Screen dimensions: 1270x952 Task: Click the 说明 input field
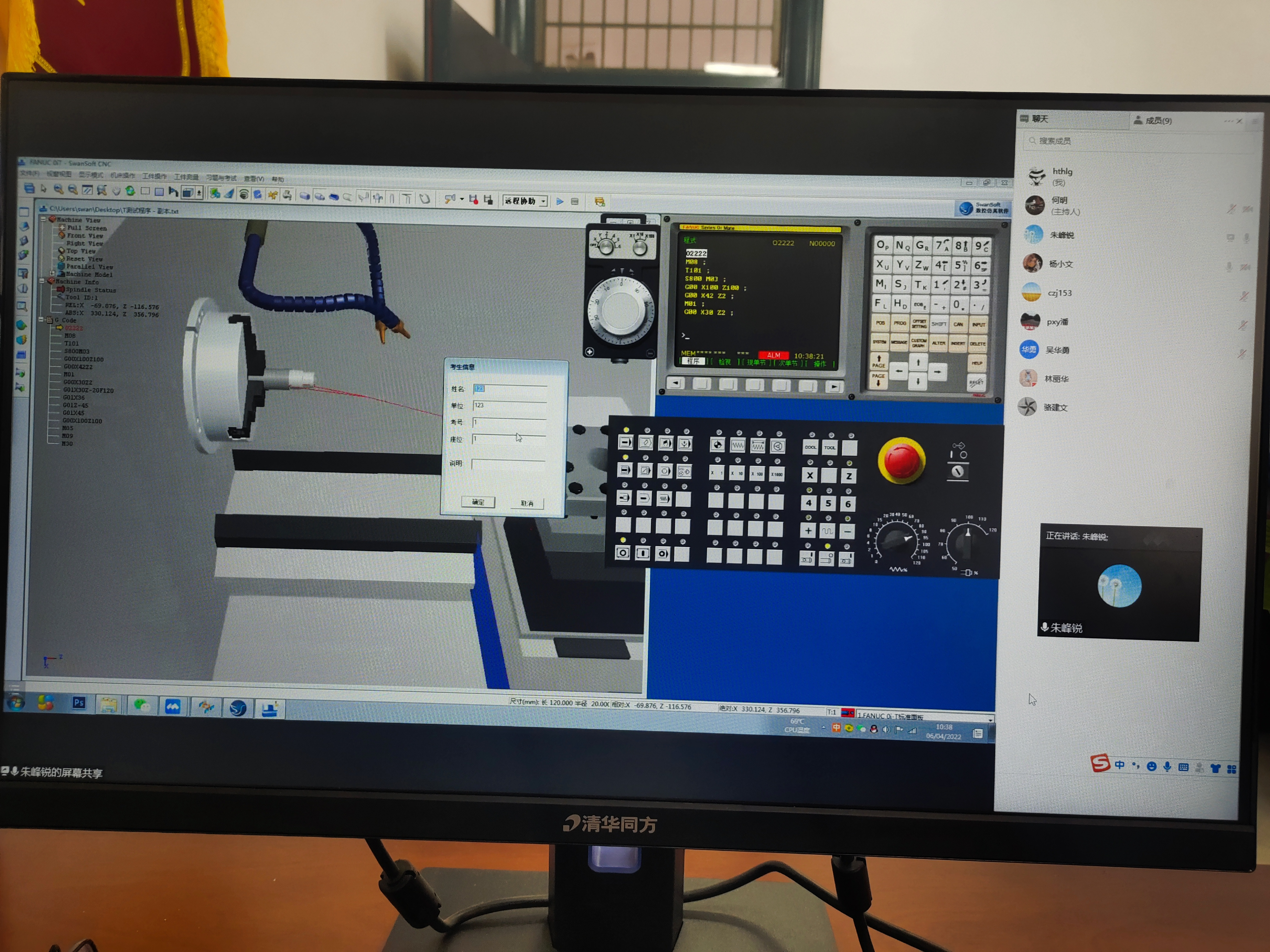coord(508,464)
